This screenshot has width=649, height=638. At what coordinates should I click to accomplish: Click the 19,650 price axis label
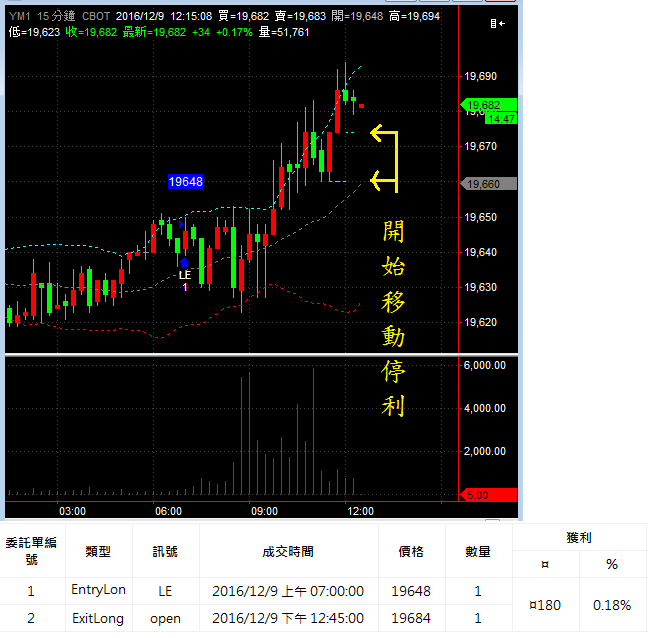coord(481,217)
